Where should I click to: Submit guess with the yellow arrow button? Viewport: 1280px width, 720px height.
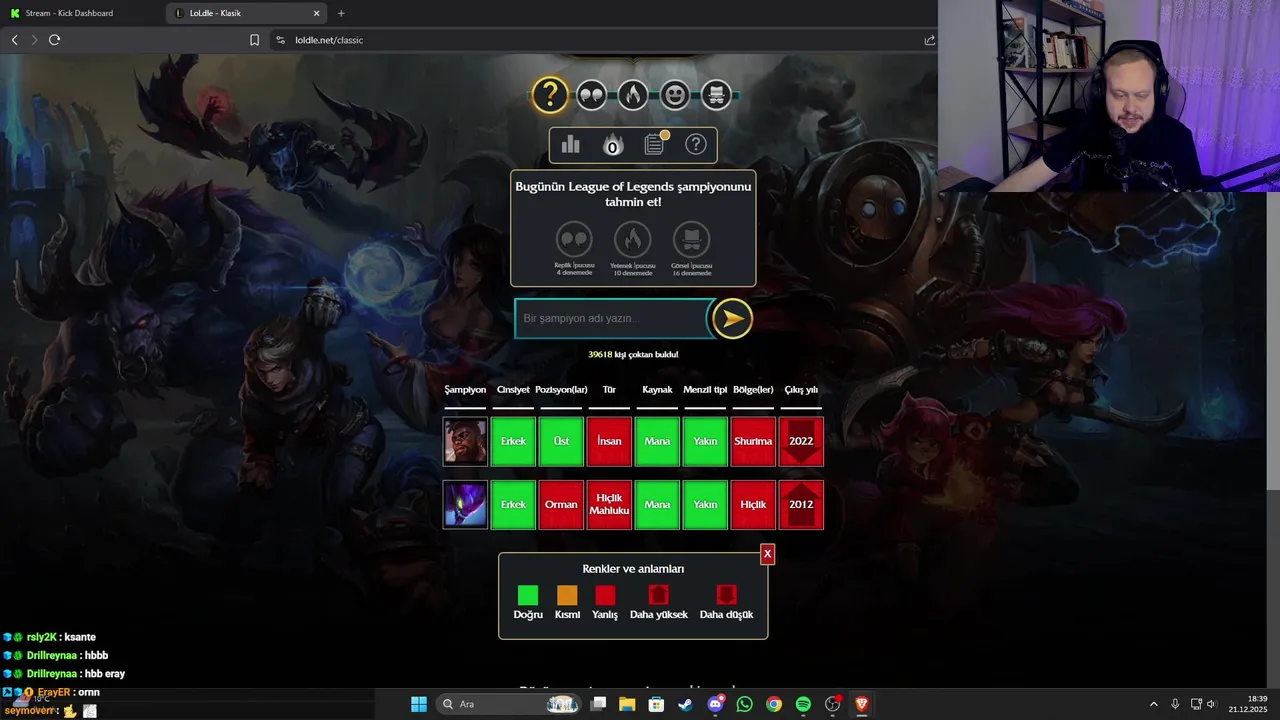click(732, 318)
